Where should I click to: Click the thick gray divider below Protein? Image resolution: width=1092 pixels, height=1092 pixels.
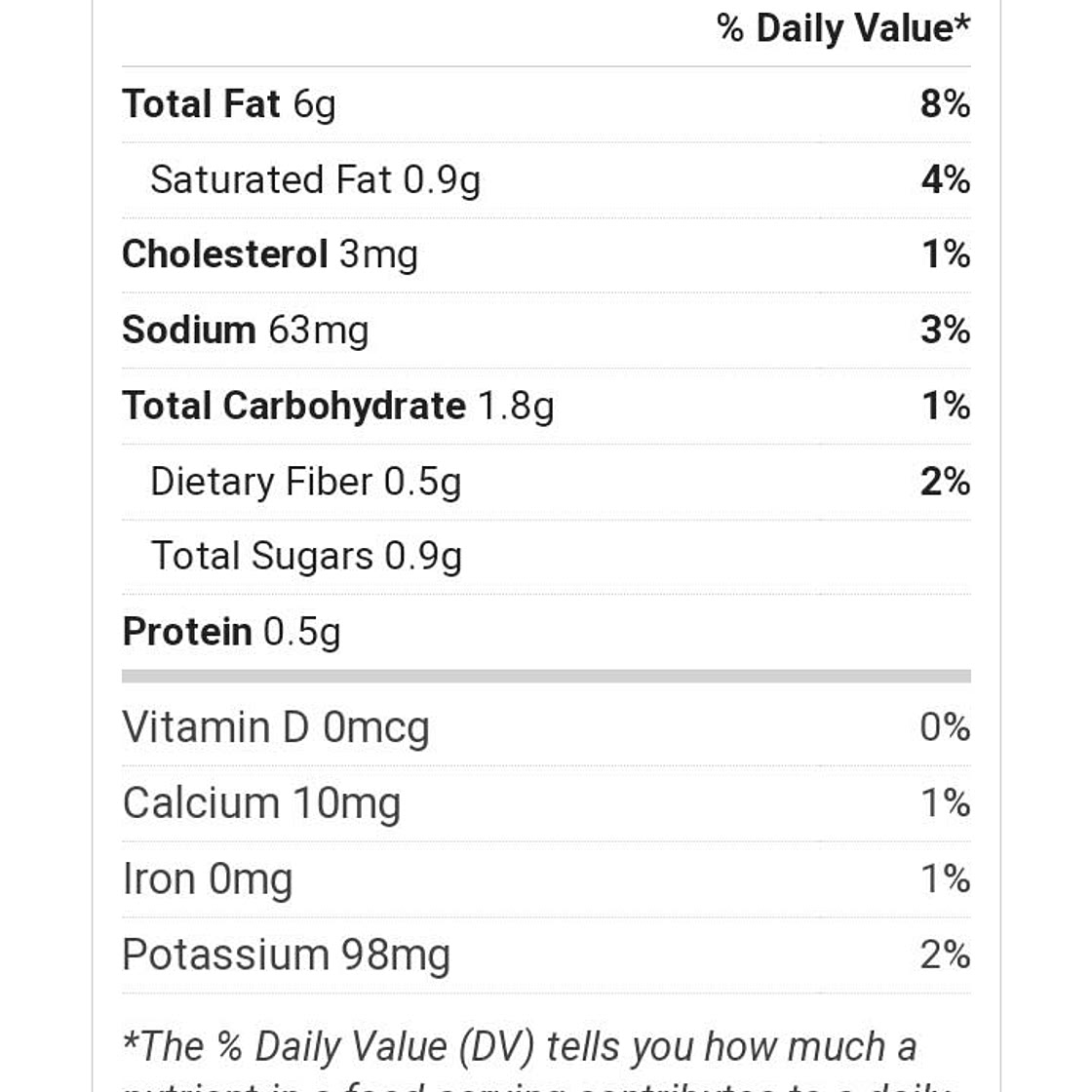point(546,676)
